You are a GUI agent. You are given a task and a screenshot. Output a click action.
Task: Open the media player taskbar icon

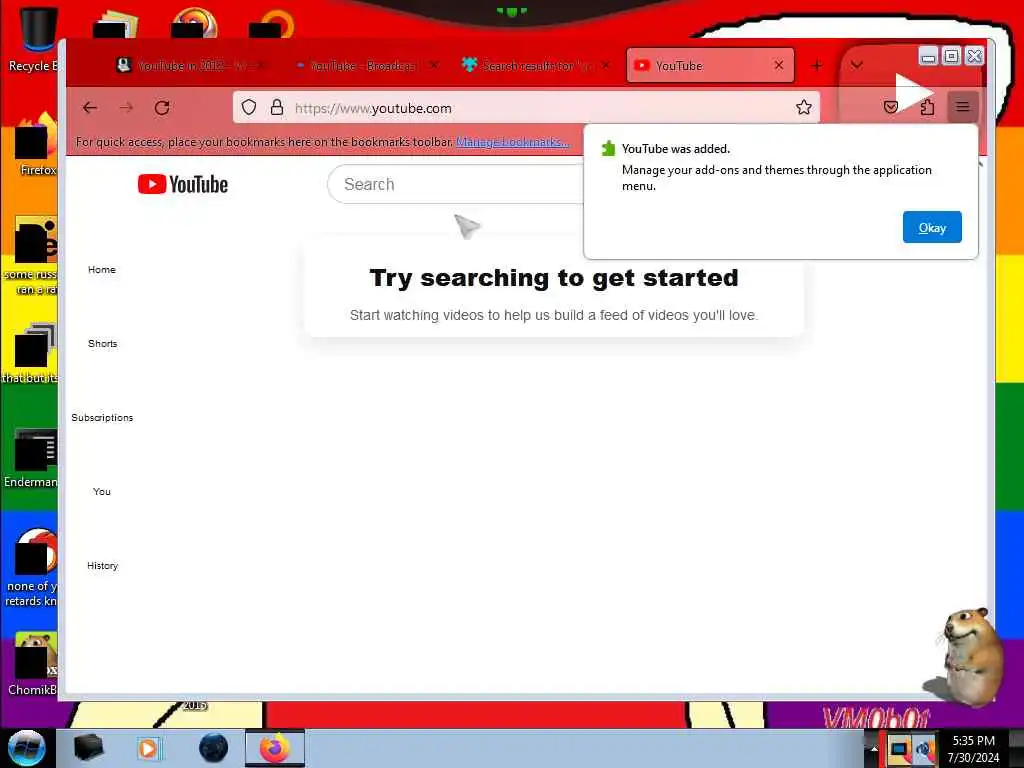tap(148, 748)
